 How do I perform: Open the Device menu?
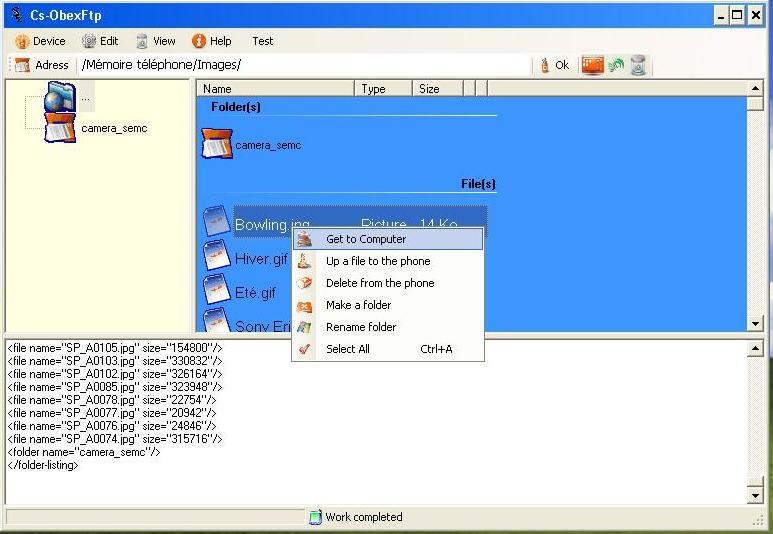(x=40, y=41)
